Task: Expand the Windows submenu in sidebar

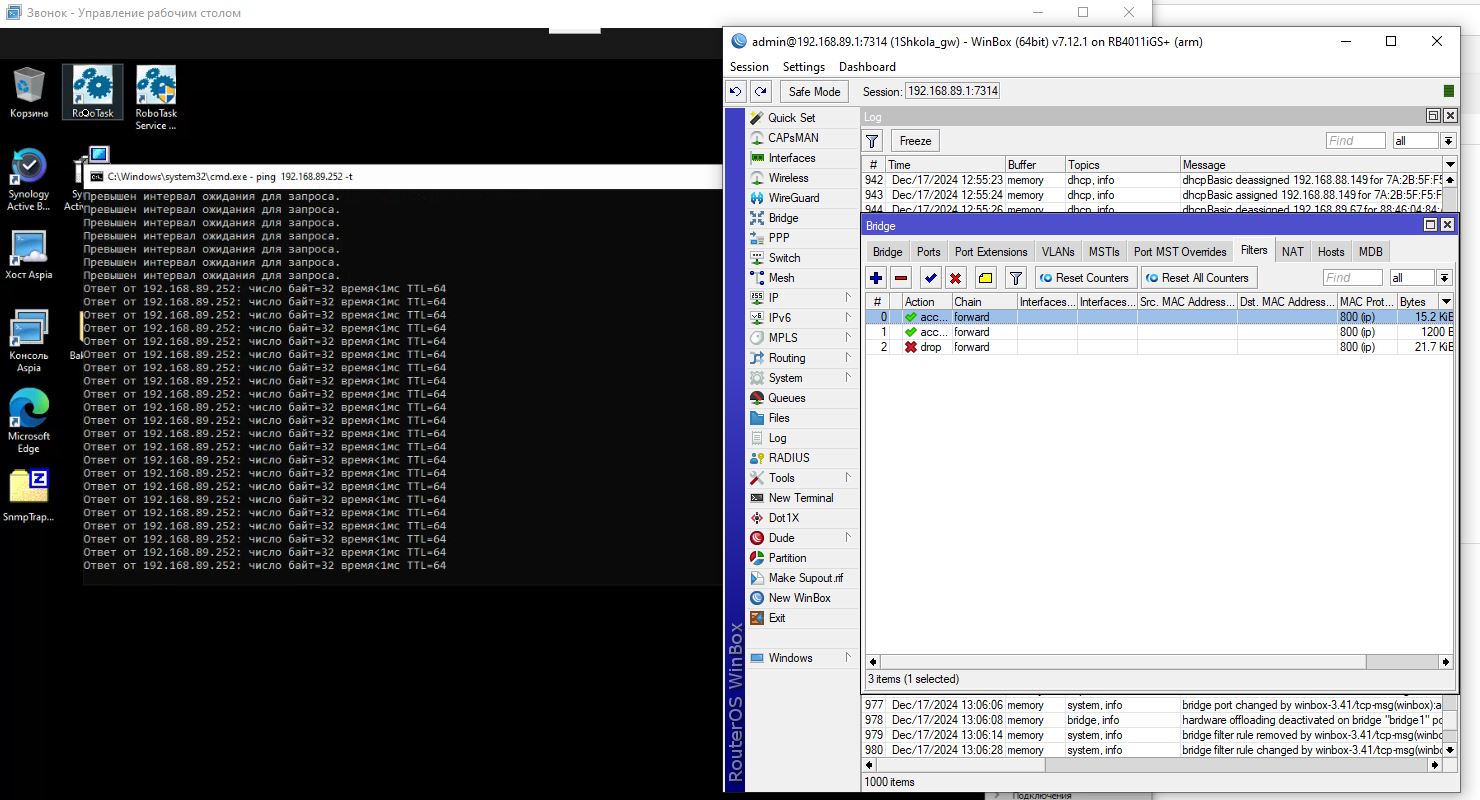Action: (x=802, y=658)
